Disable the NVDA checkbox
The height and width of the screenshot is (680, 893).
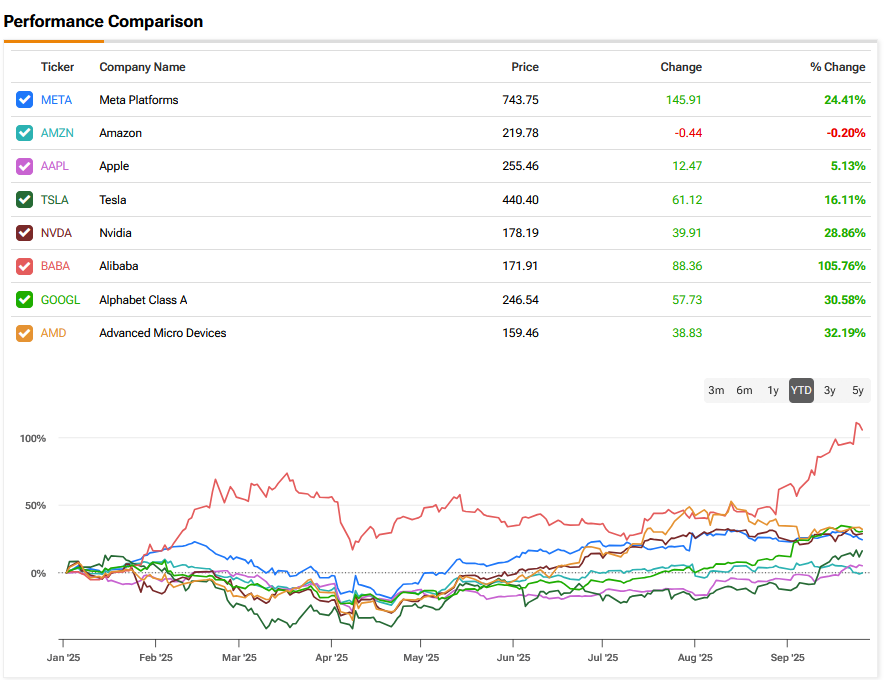[24, 233]
